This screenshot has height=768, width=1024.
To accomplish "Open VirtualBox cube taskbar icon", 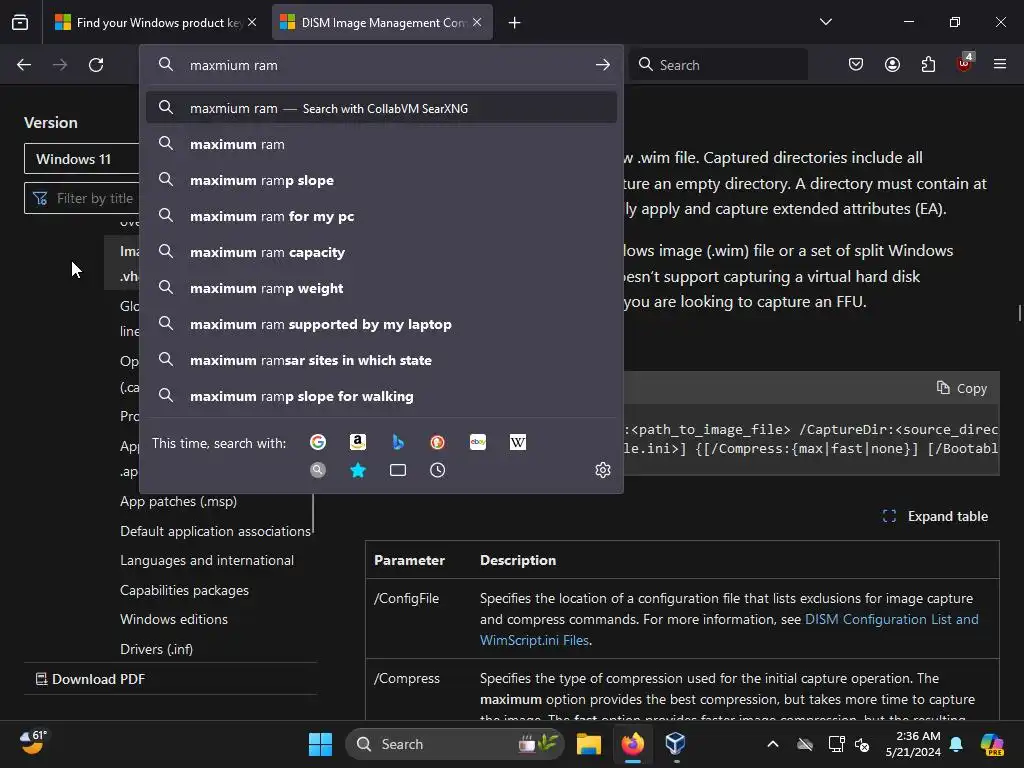I will point(675,744).
